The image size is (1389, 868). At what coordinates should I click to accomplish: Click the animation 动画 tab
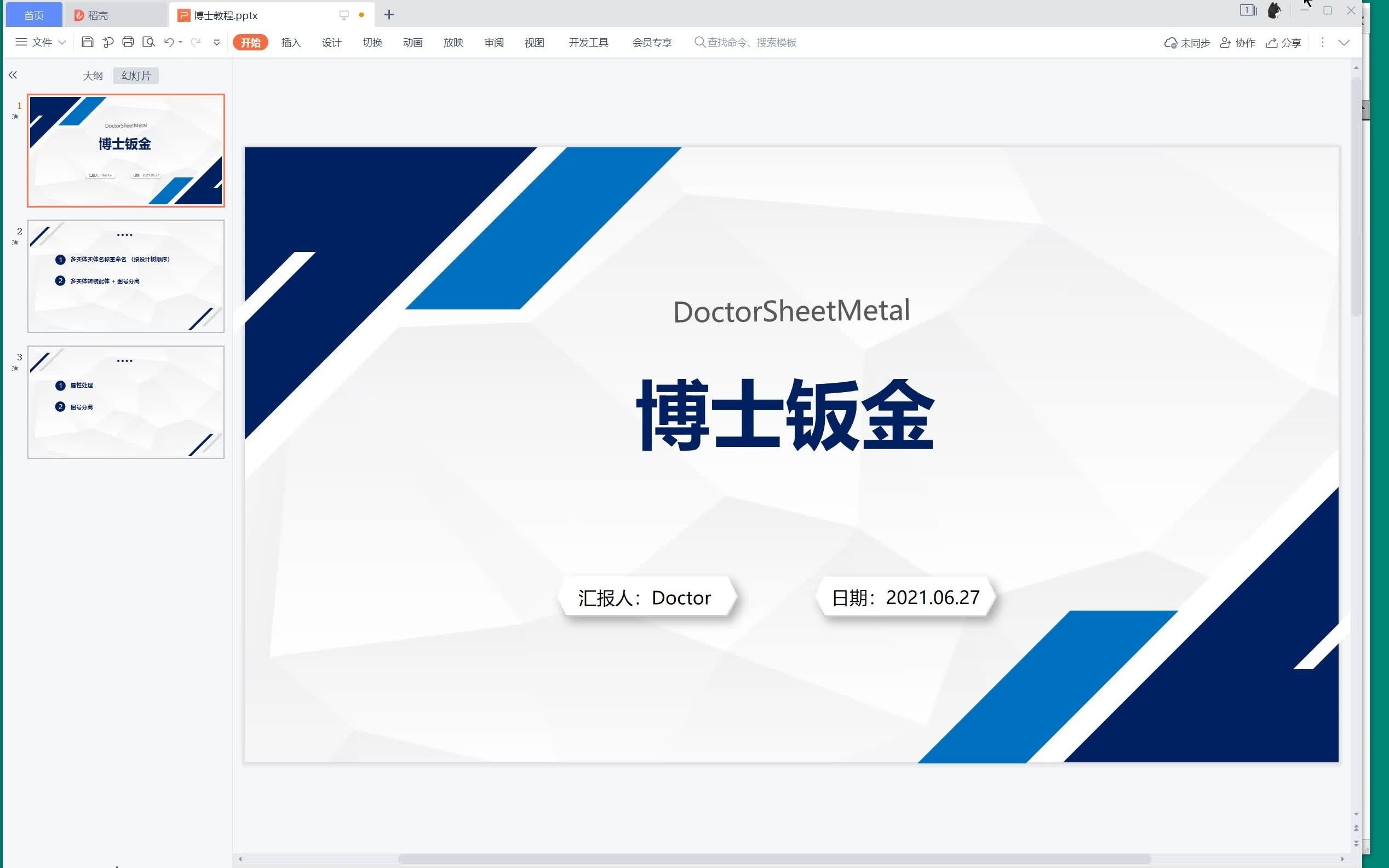(x=412, y=42)
